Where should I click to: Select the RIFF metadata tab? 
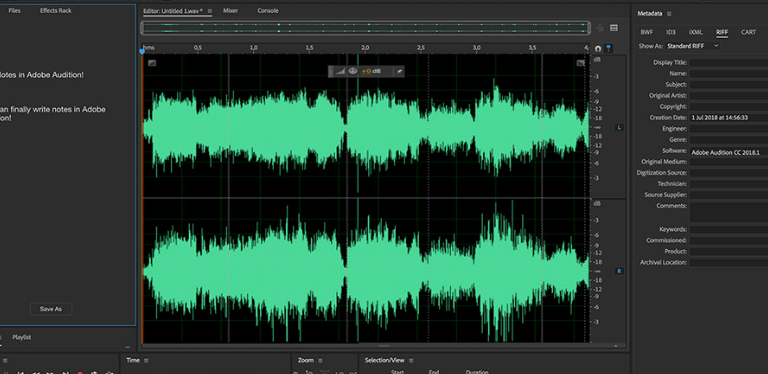coord(722,32)
